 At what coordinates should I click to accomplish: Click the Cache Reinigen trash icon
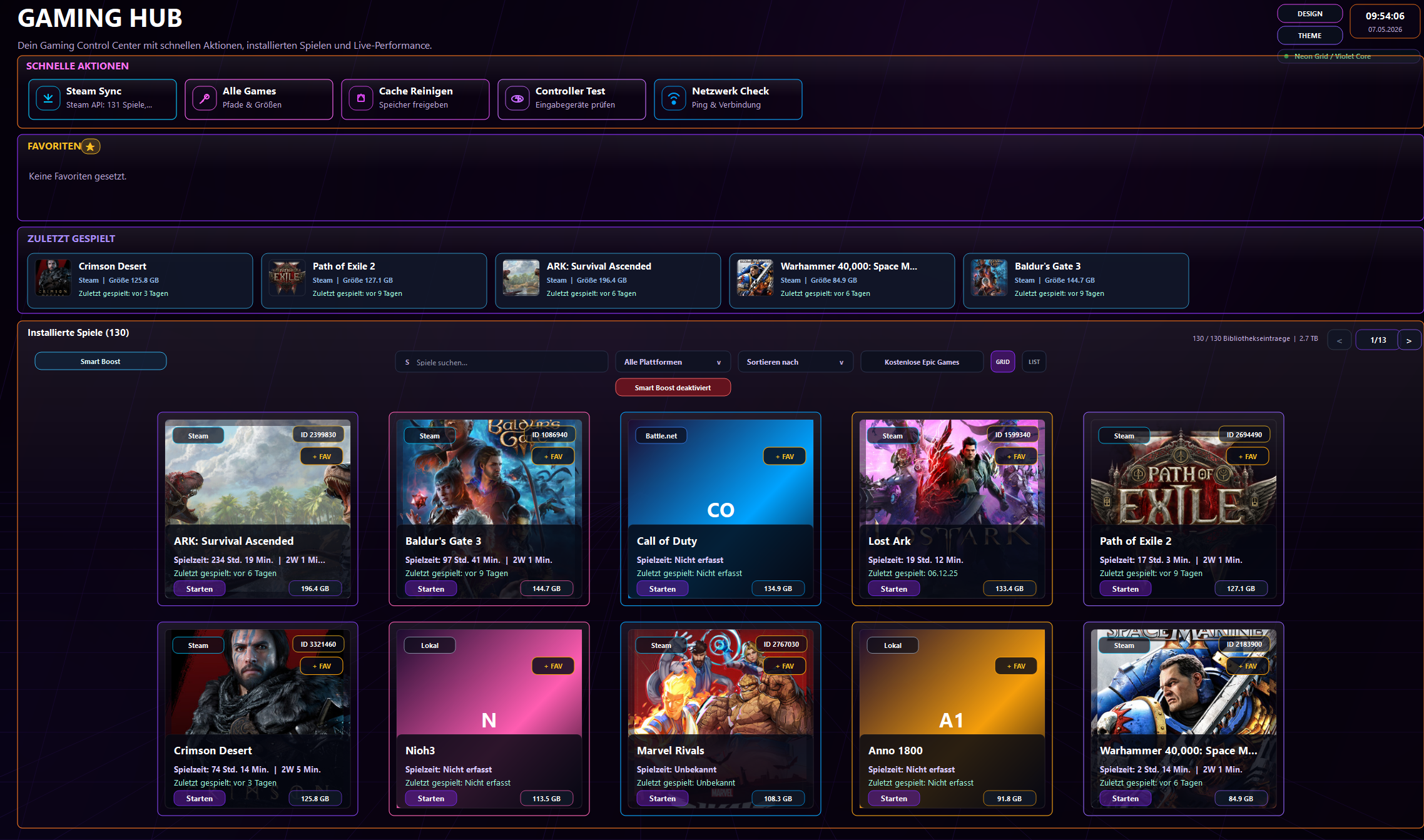(361, 98)
